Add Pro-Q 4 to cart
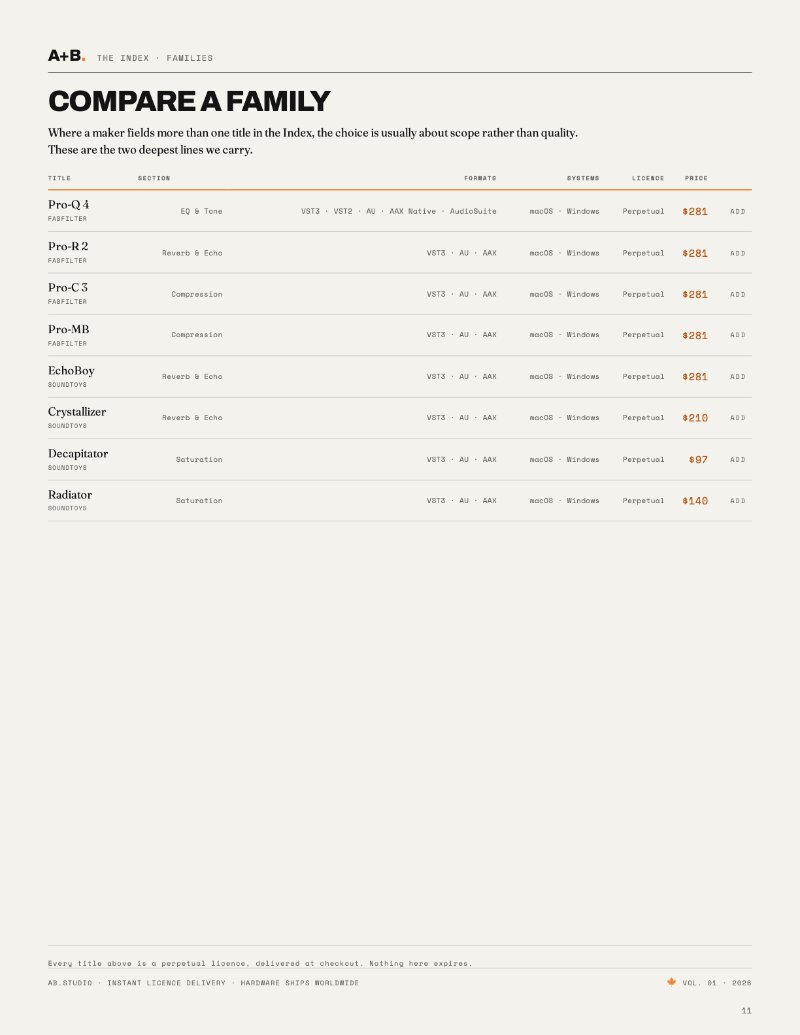This screenshot has width=800, height=1035. point(737,212)
